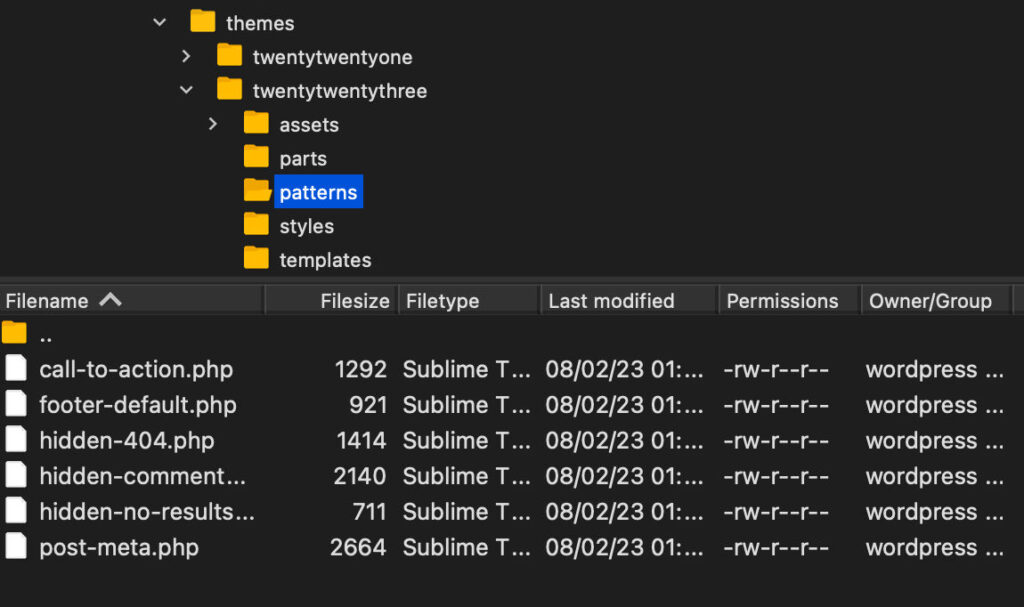Select the twentytwentythree tree label

(x=339, y=91)
